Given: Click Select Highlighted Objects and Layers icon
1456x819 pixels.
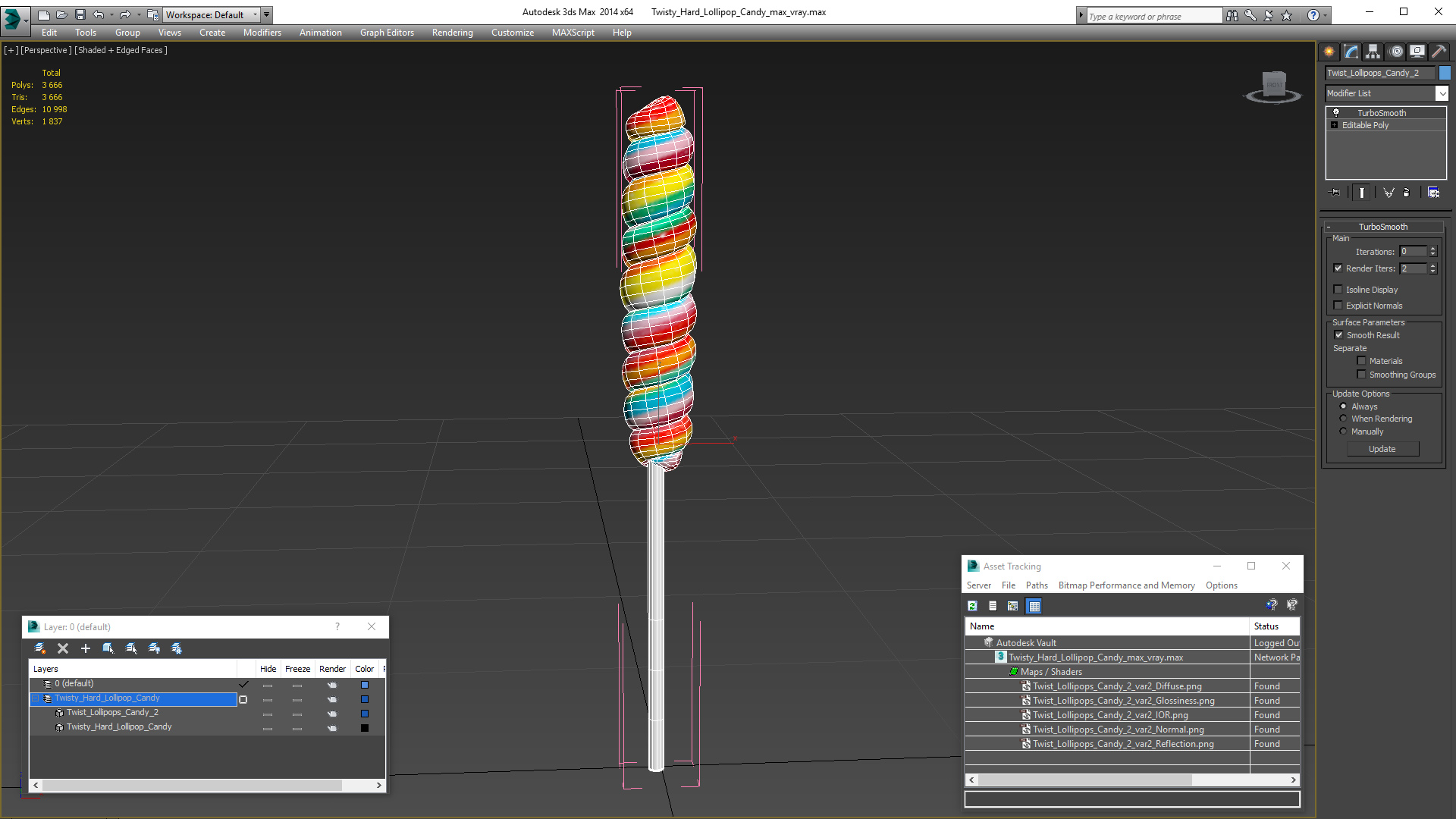Looking at the screenshot, I should click(108, 648).
